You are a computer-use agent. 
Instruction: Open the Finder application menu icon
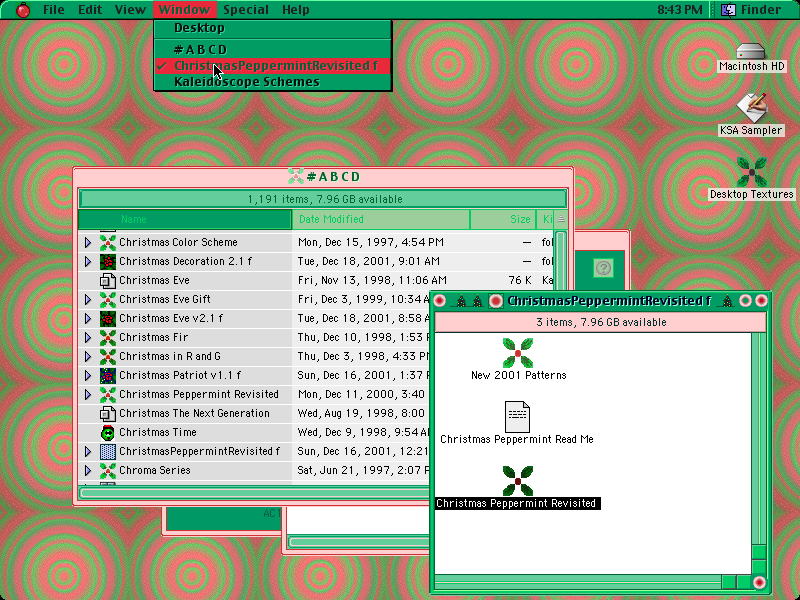pos(728,9)
